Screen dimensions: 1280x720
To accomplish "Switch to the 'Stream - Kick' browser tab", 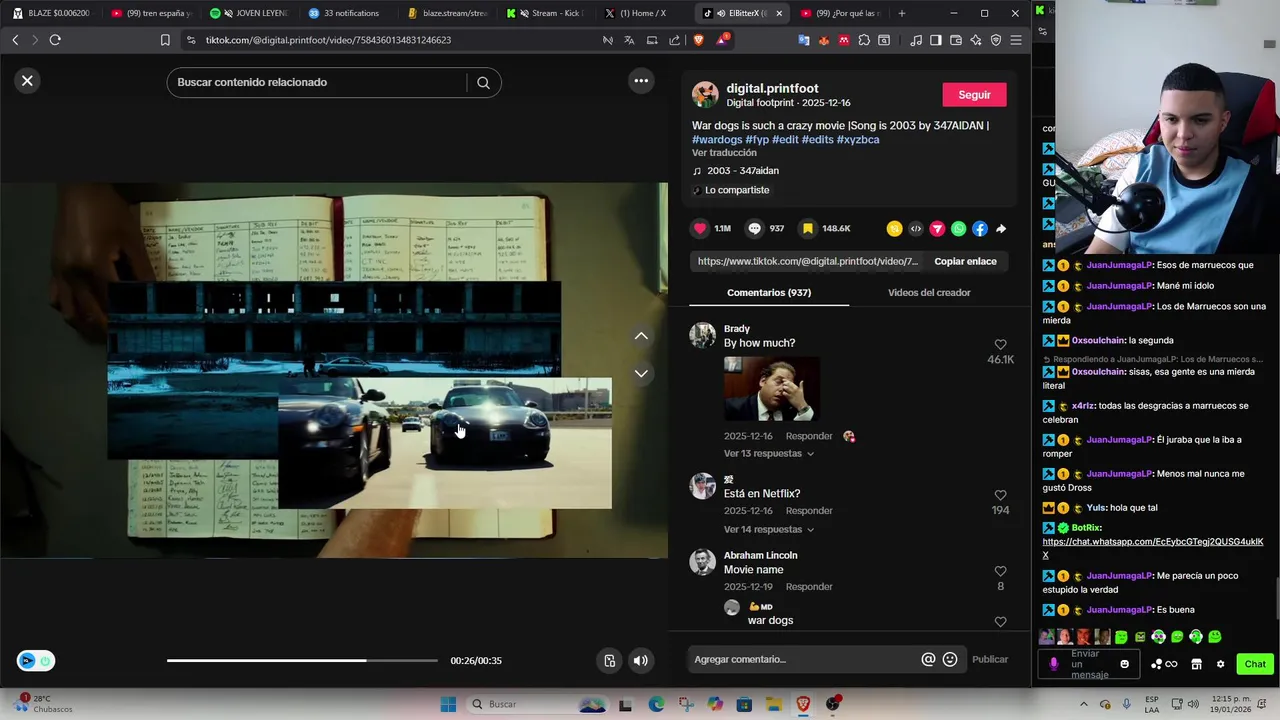I will coord(545,13).
